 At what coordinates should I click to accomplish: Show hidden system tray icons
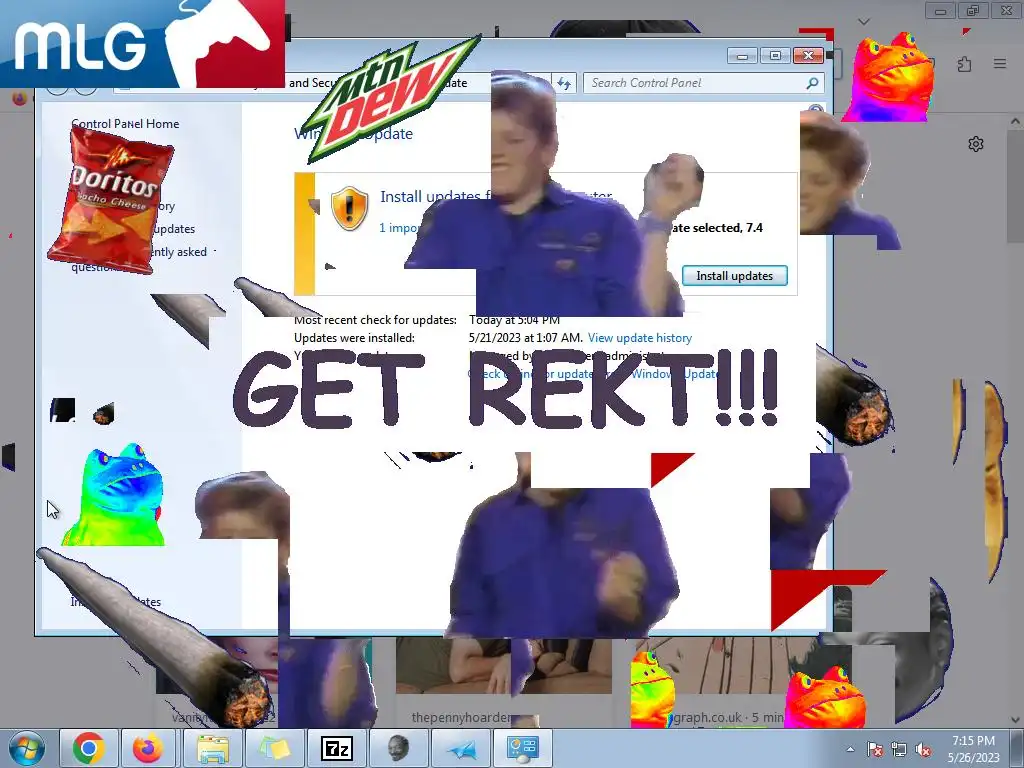(x=850, y=749)
